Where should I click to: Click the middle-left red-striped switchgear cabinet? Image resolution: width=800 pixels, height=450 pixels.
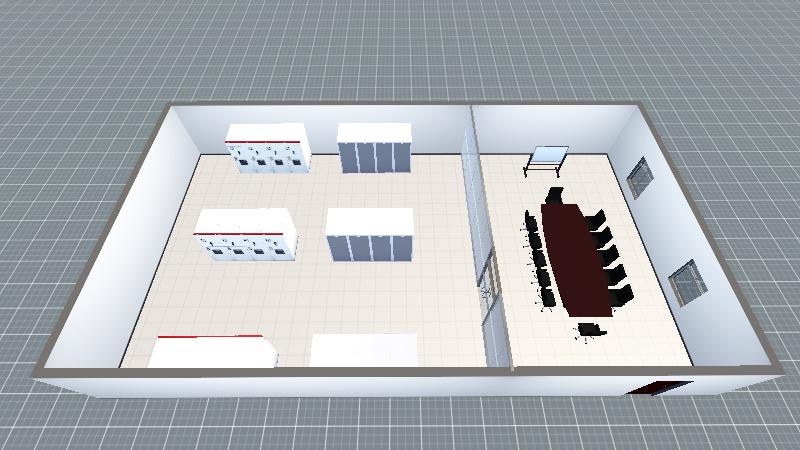(246, 238)
